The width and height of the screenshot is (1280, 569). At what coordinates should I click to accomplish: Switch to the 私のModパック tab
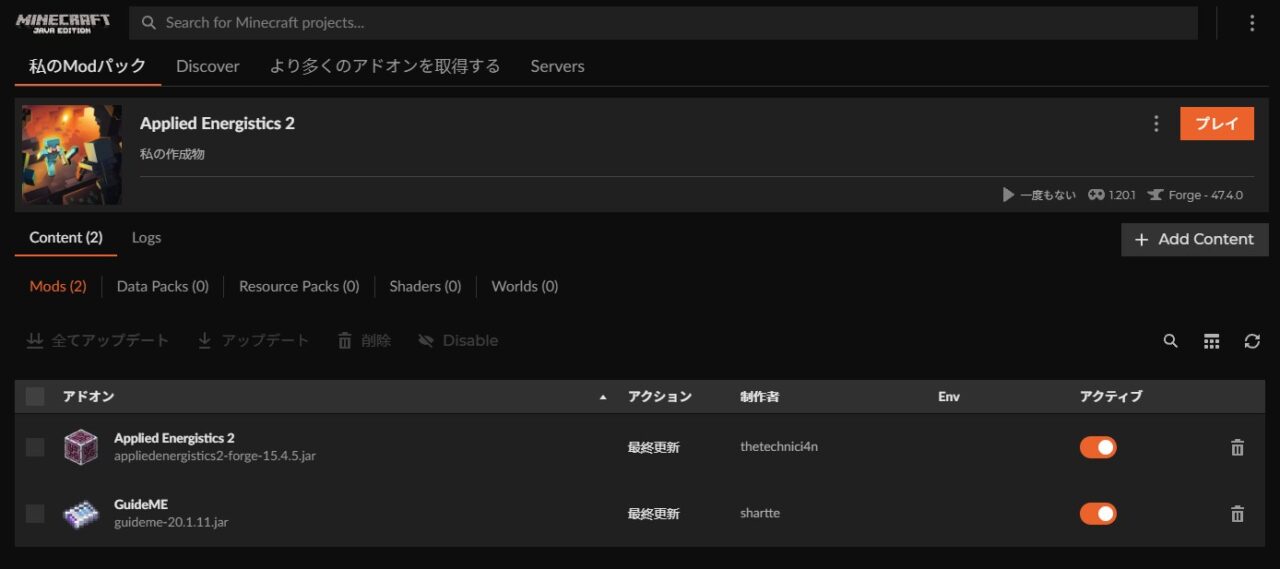coord(88,66)
